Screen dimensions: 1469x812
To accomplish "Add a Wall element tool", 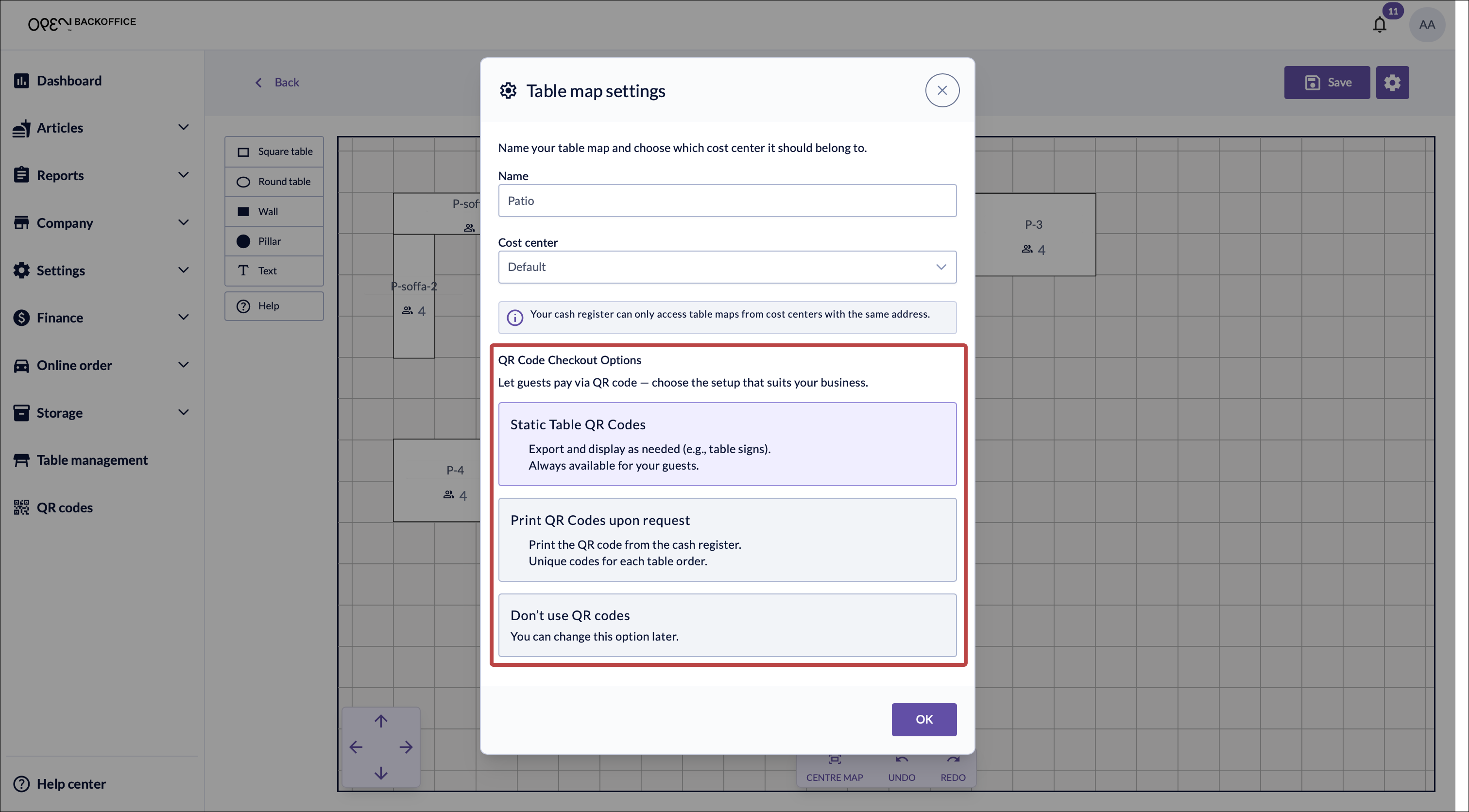I will (274, 212).
